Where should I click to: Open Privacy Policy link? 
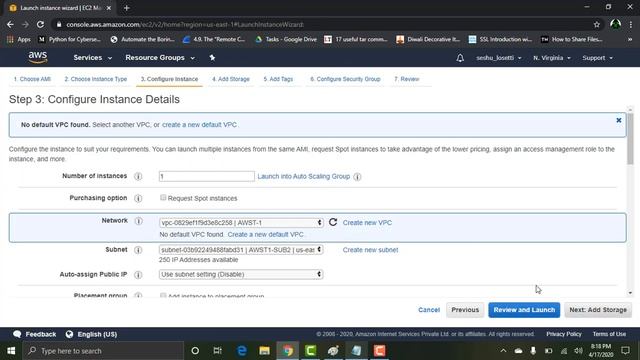point(564,334)
